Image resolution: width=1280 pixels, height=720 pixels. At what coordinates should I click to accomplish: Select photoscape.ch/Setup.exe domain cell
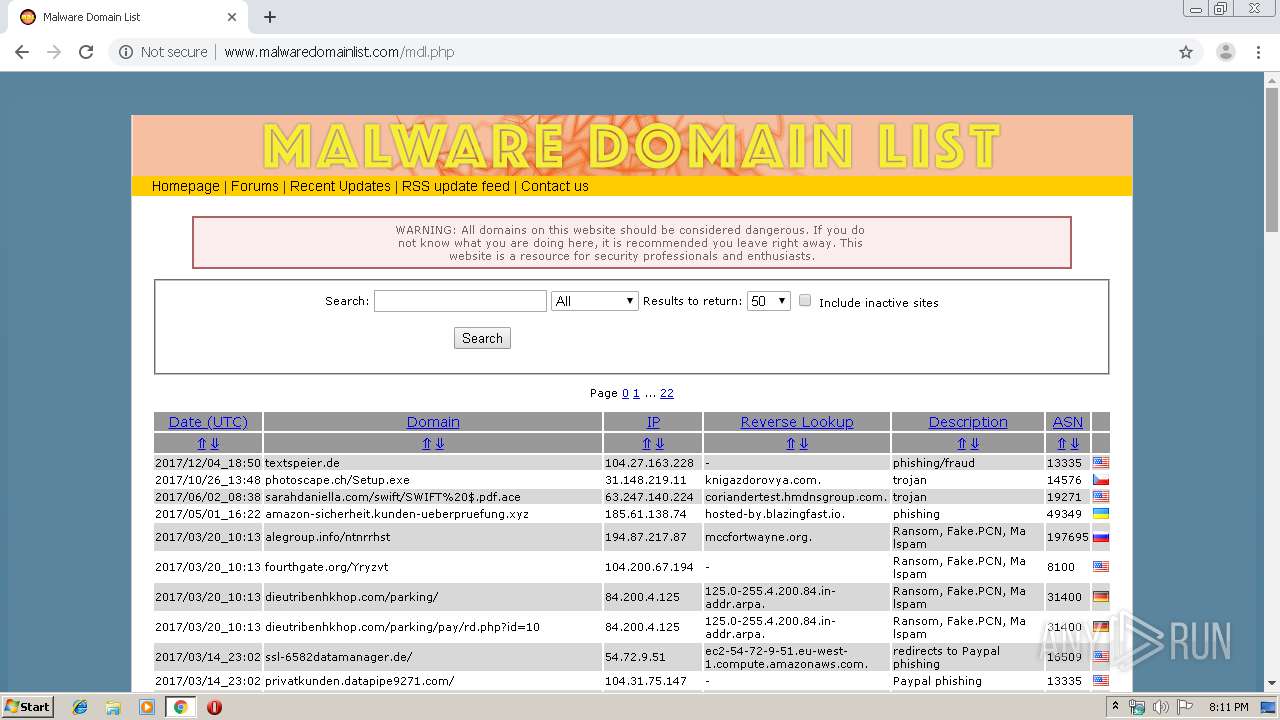[433, 480]
